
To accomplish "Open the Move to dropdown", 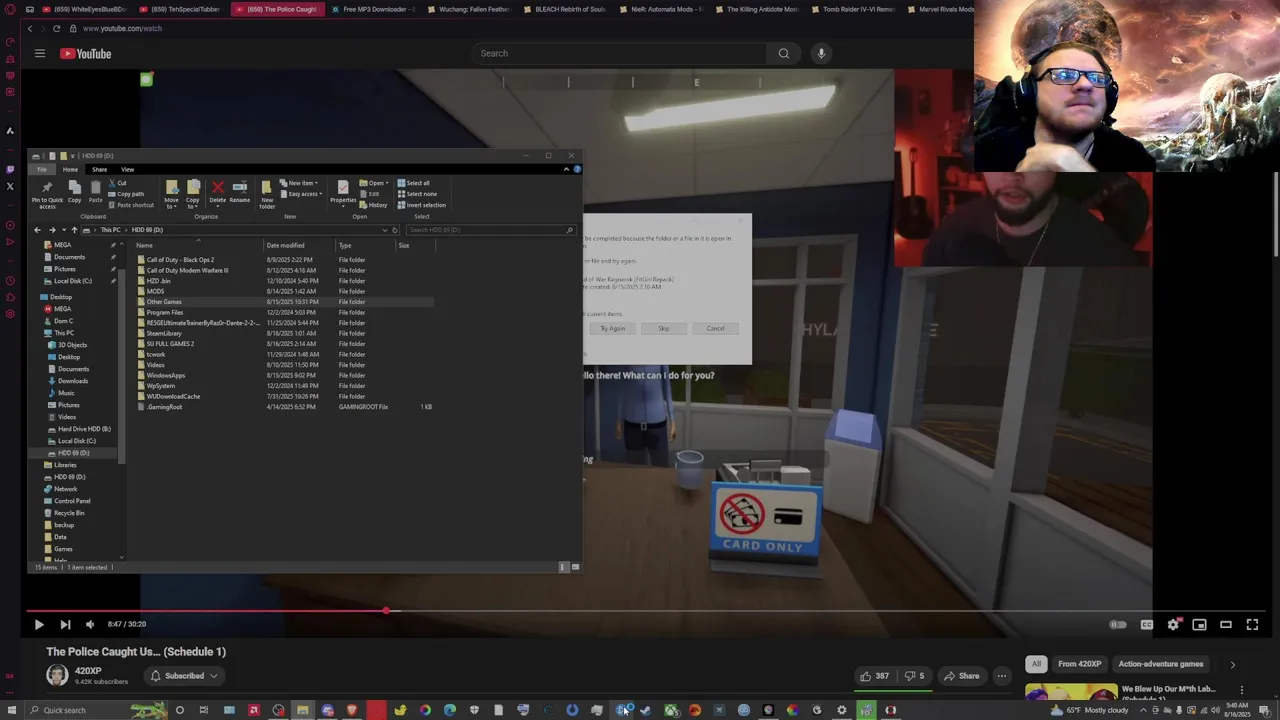I will [171, 192].
